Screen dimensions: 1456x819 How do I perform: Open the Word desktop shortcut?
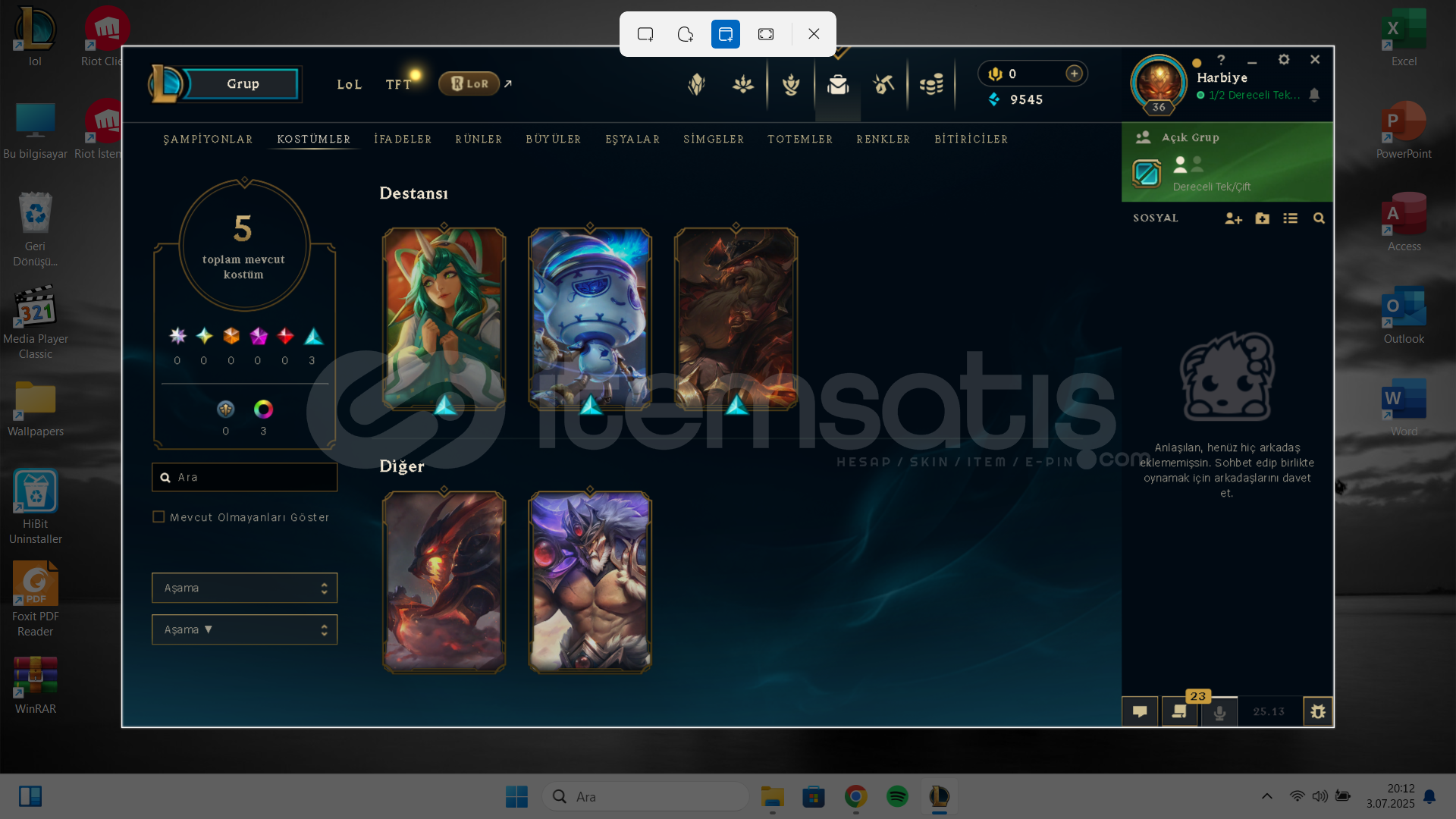1404,408
